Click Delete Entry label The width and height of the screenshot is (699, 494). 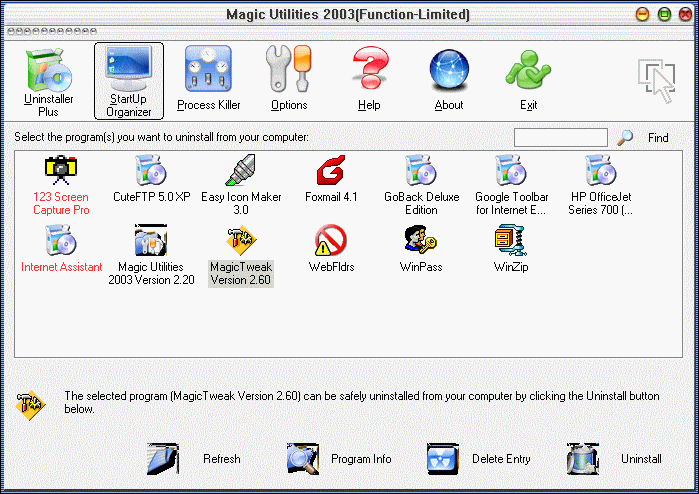click(501, 459)
